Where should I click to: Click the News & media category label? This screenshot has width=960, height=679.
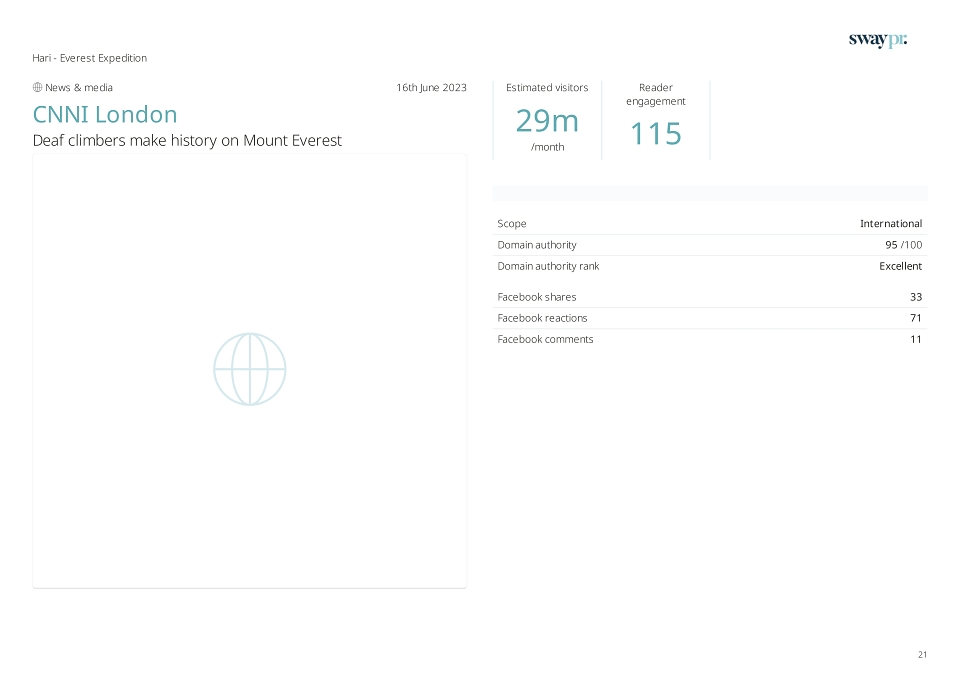click(x=79, y=88)
